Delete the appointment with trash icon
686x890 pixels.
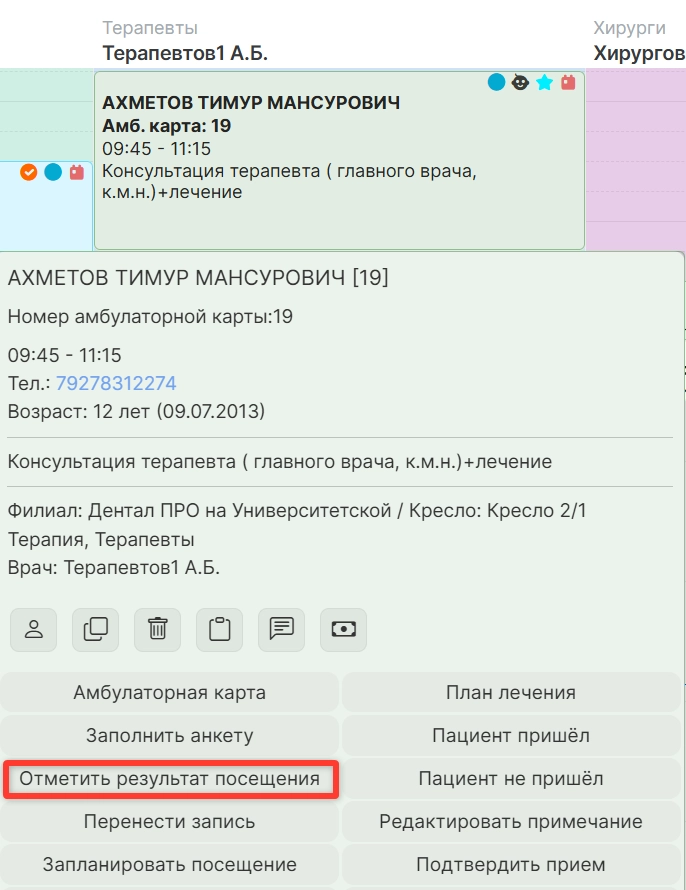point(157,629)
